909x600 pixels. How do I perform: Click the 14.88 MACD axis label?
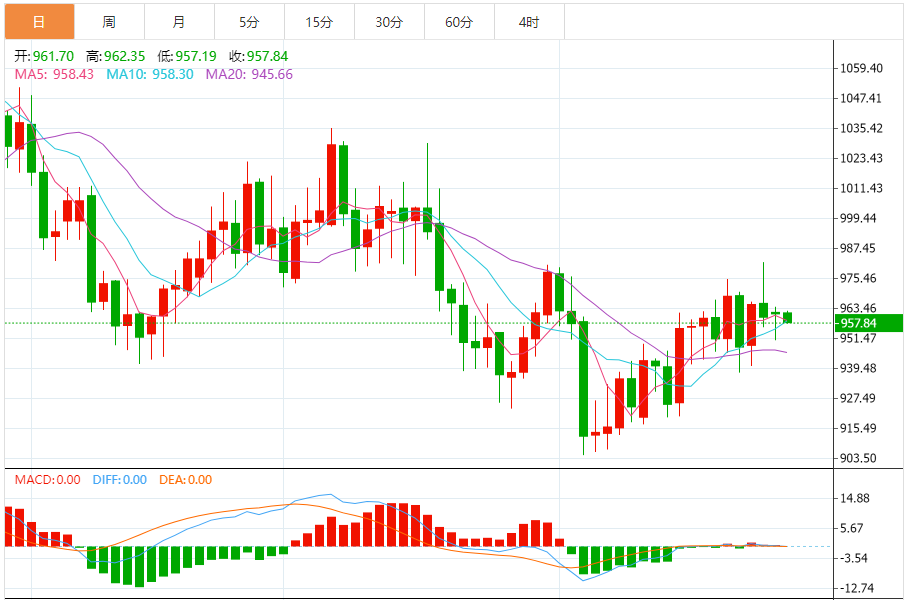pyautogui.click(x=855, y=499)
